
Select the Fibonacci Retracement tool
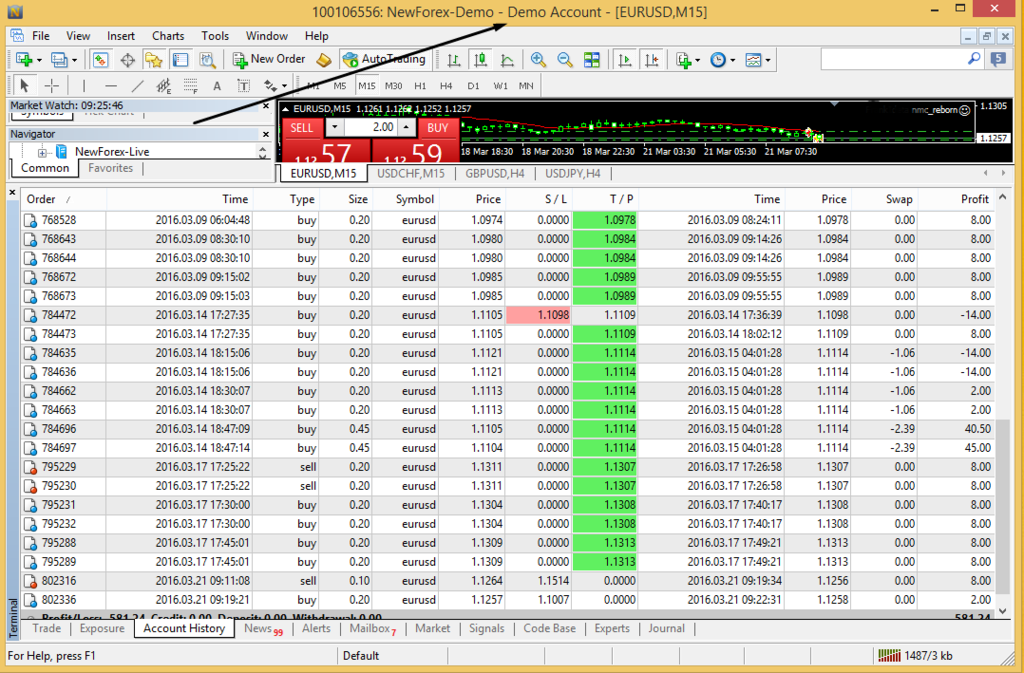tap(190, 86)
